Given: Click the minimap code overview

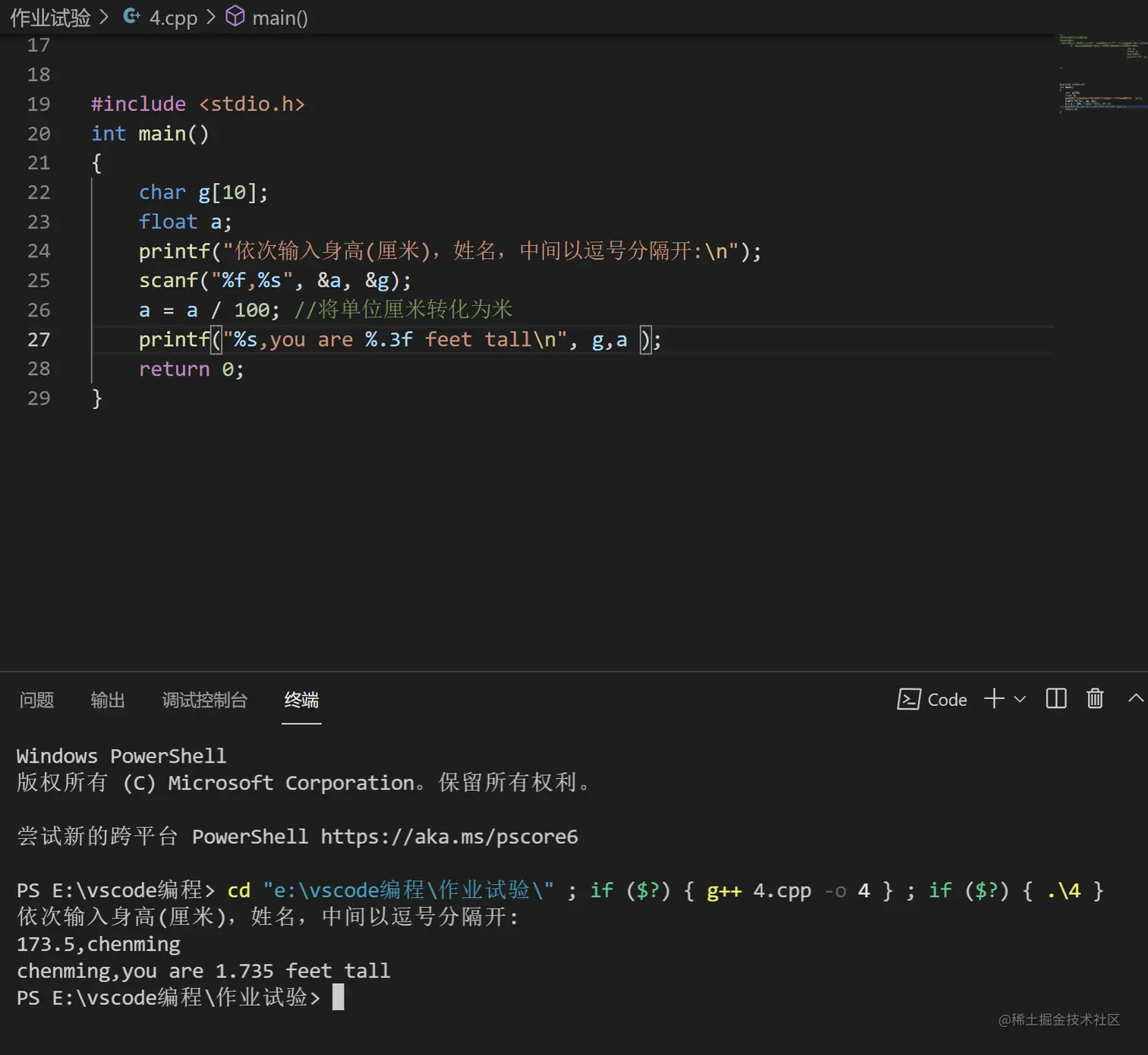Looking at the screenshot, I should click(x=1102, y=74).
